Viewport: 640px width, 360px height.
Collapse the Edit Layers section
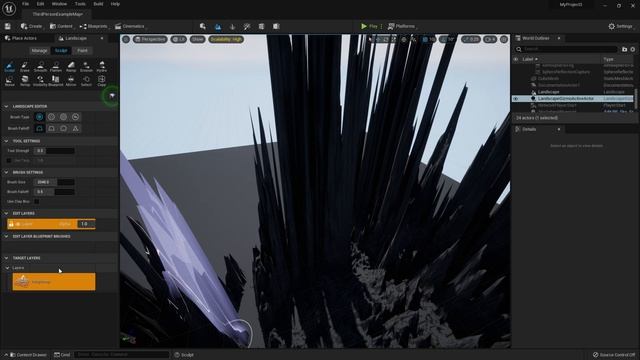[x=6, y=213]
